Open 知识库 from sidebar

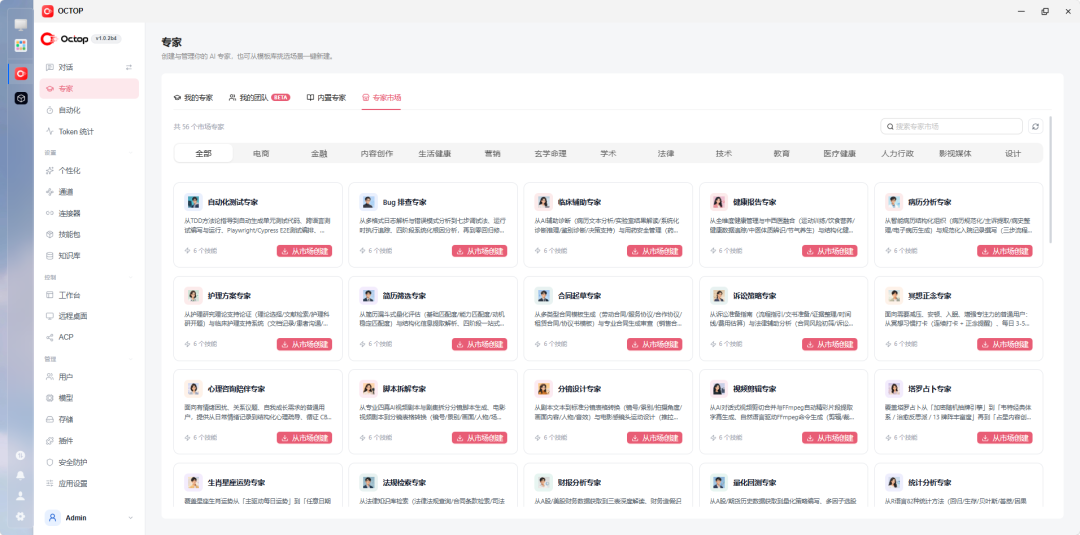89,256
